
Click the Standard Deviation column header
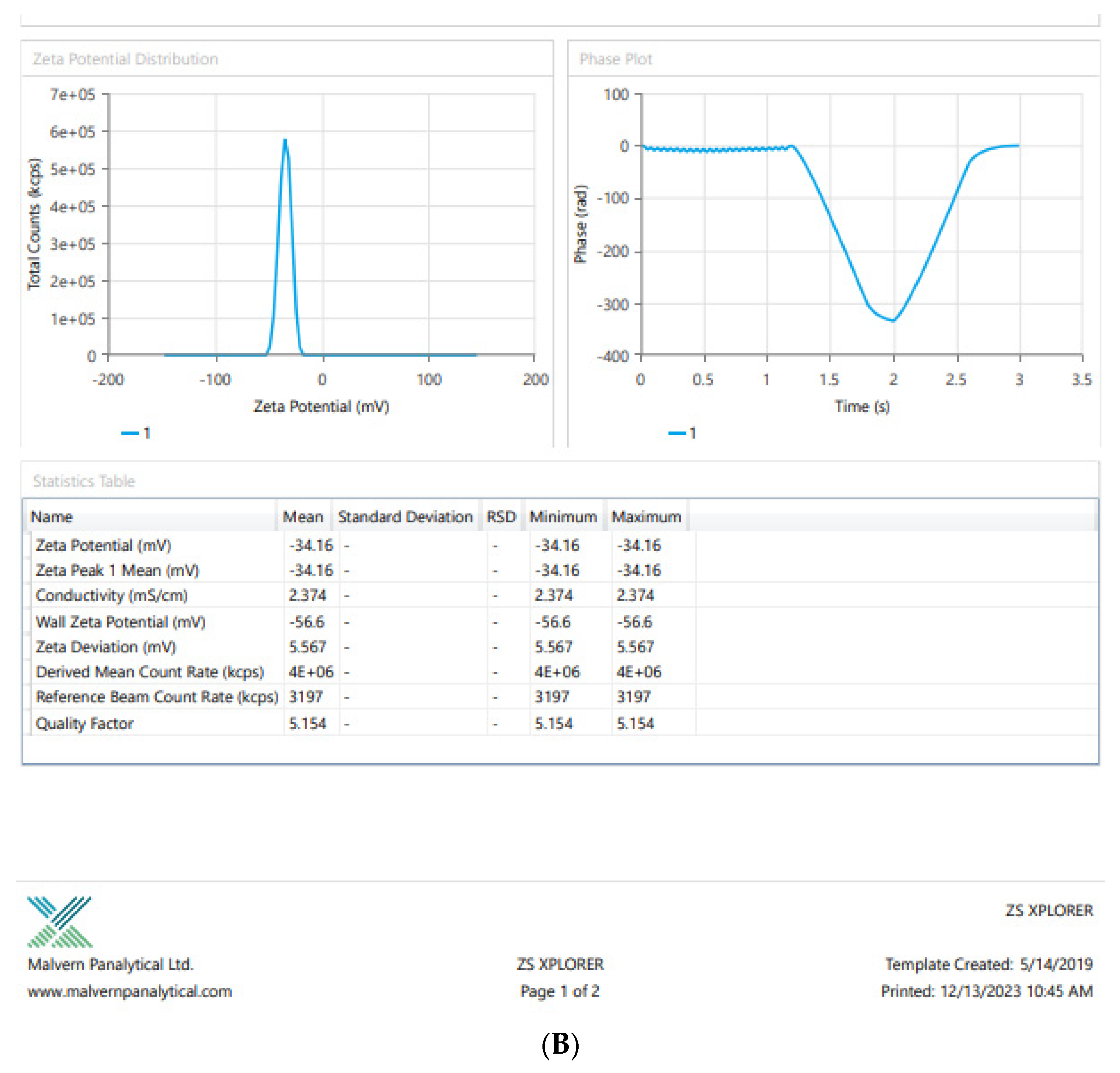point(405,517)
